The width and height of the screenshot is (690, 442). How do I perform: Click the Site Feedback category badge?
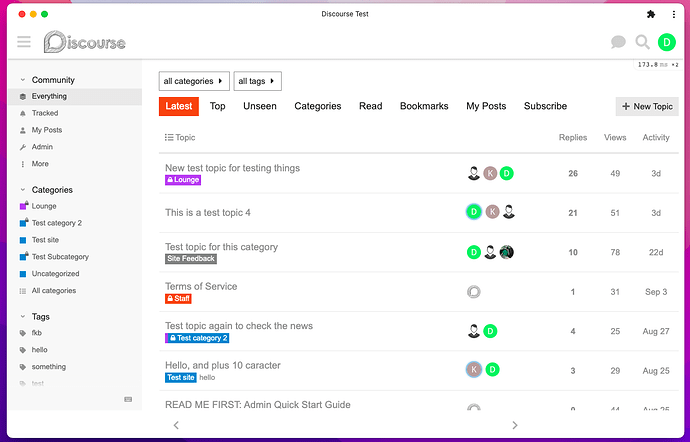coord(191,258)
